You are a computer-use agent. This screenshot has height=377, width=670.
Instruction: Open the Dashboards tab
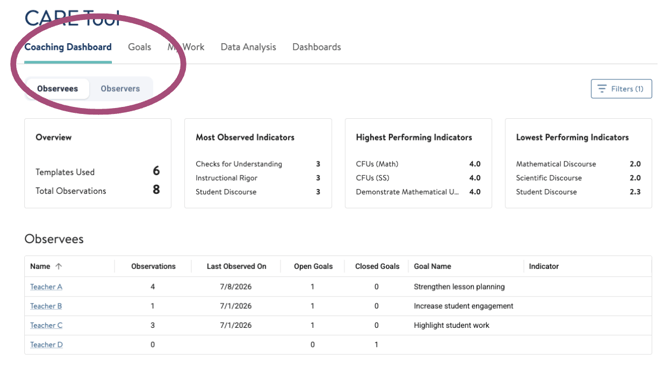[317, 47]
